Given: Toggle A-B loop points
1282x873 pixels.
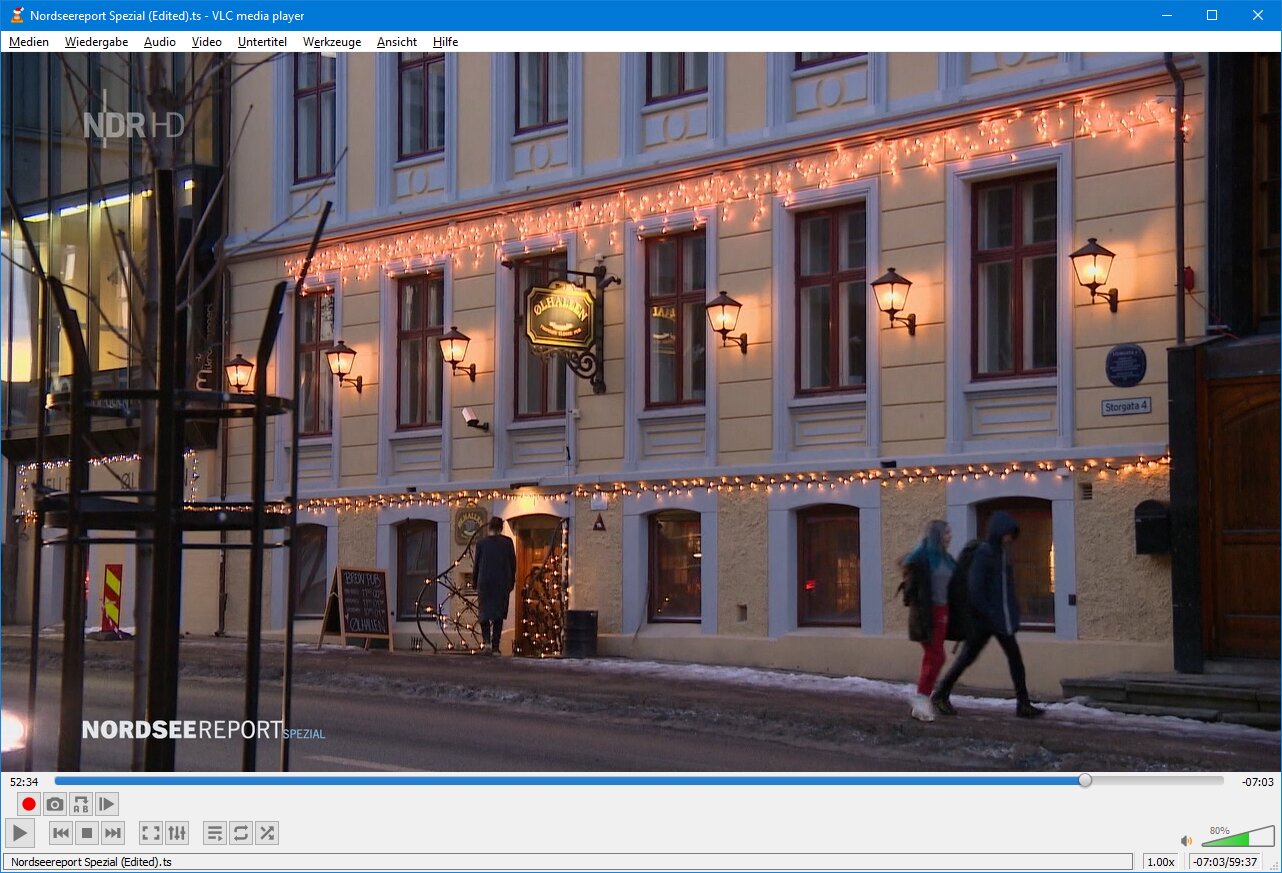Looking at the screenshot, I should (81, 804).
